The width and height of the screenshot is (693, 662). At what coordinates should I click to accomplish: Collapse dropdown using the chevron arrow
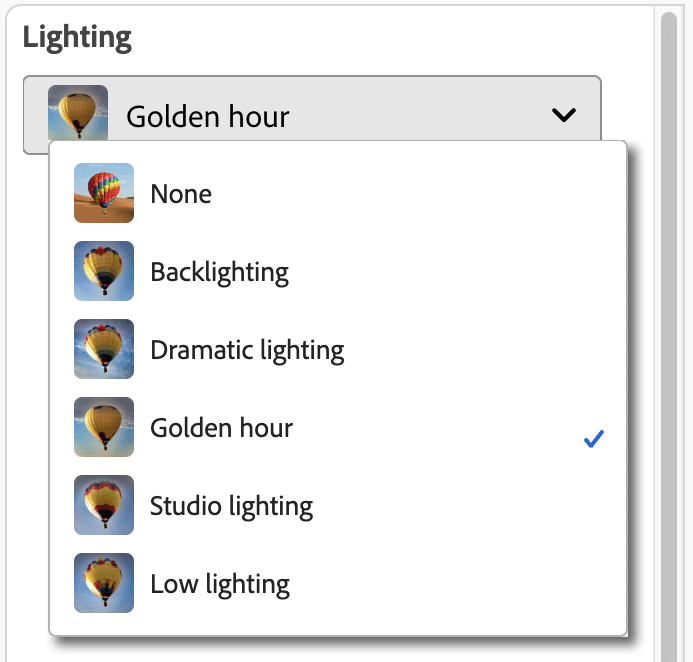564,115
